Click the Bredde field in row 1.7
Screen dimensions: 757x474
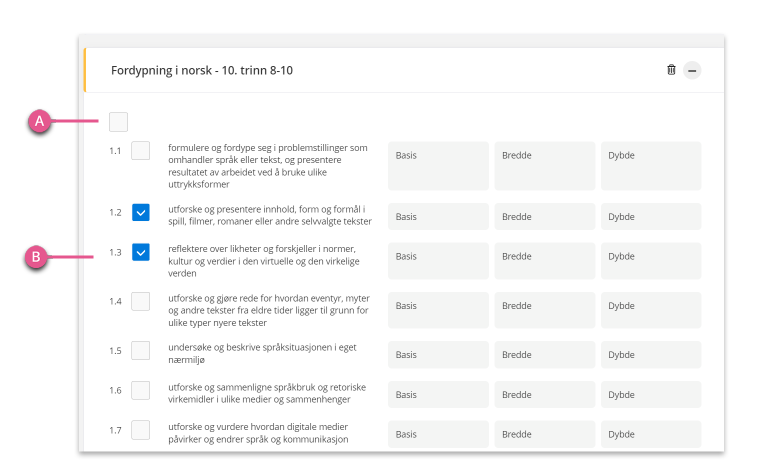click(545, 434)
